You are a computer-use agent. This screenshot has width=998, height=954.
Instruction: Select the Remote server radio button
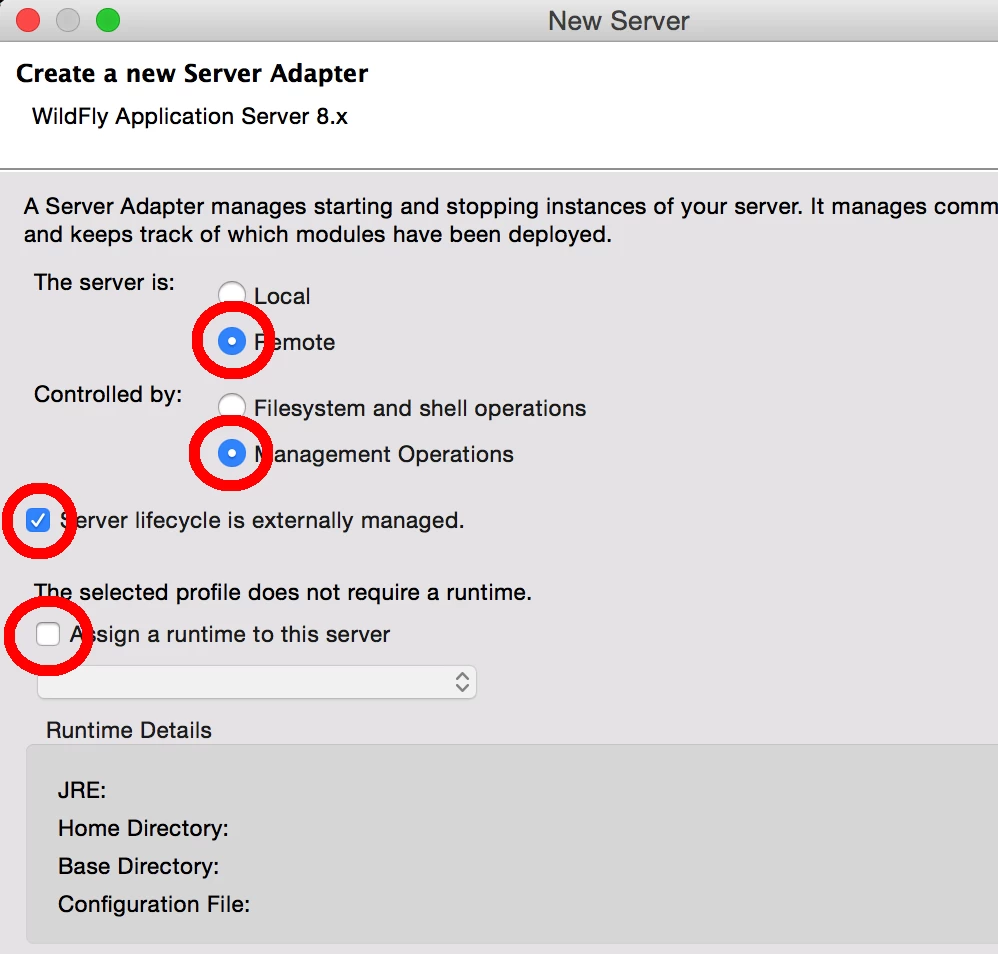click(232, 341)
